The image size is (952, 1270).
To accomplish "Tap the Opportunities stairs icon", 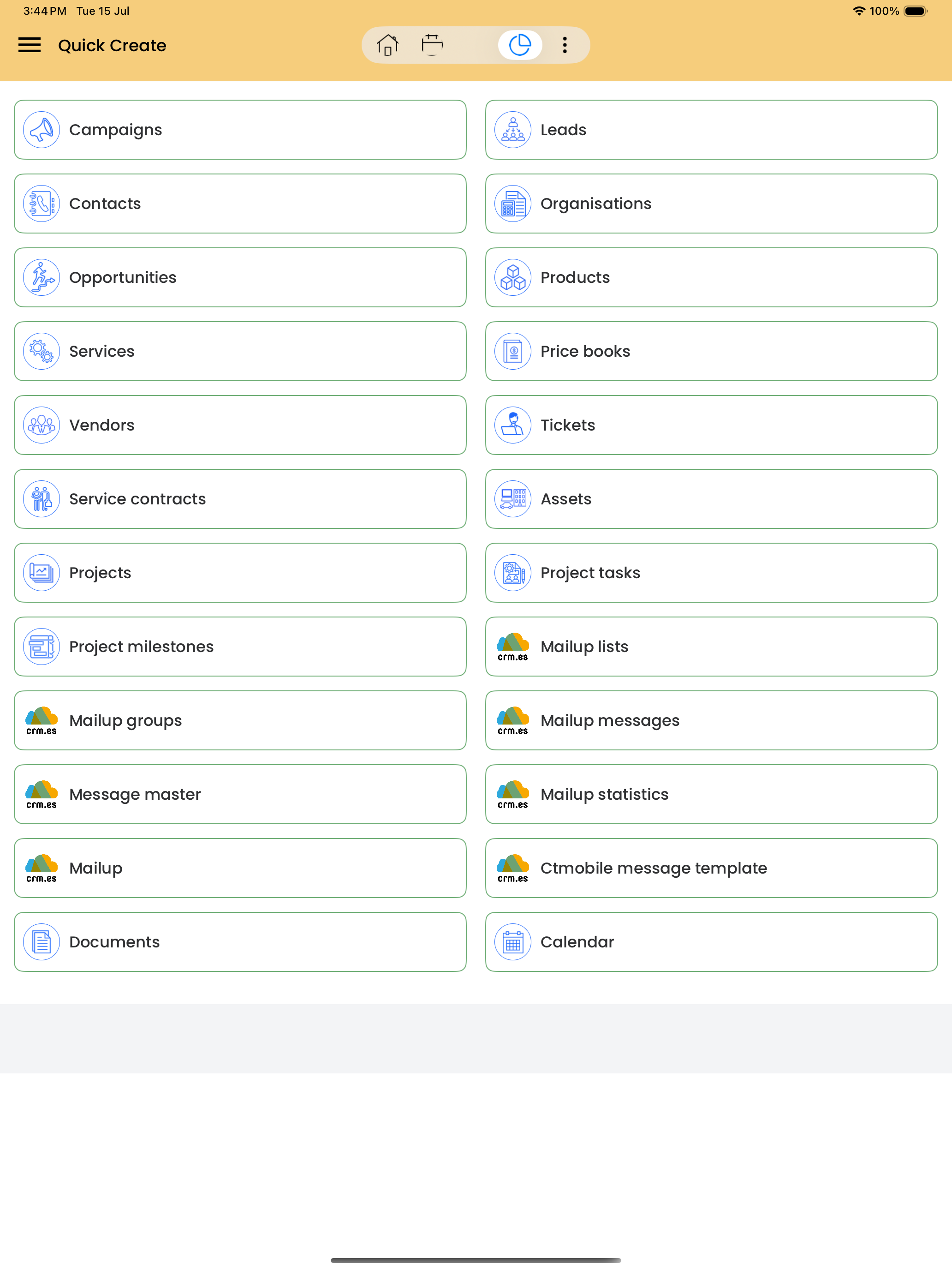I will point(42,278).
